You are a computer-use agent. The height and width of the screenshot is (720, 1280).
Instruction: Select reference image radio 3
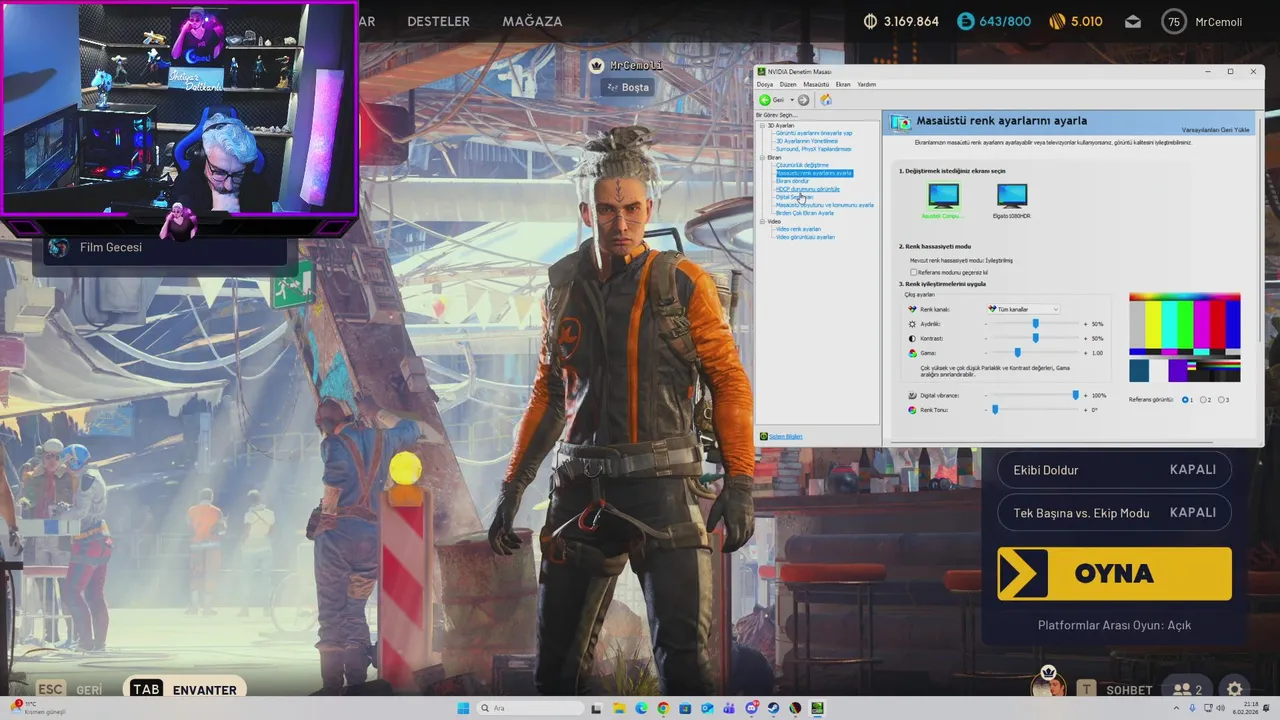coord(1222,400)
